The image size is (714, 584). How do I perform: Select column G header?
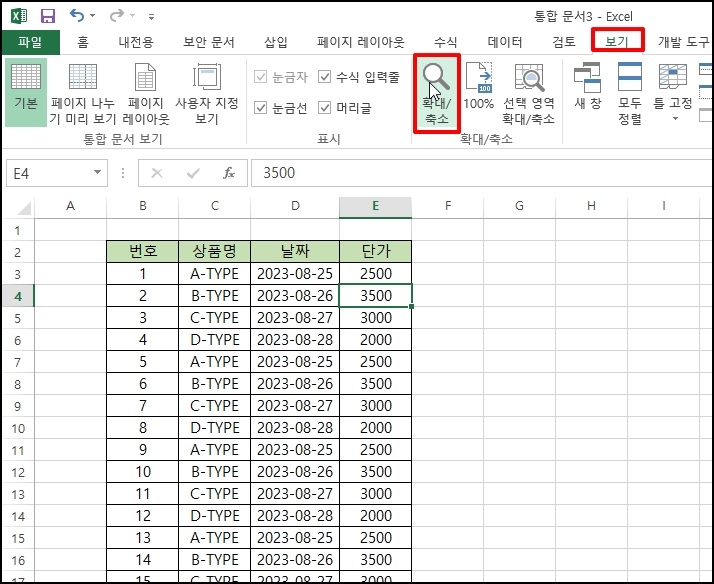point(519,206)
